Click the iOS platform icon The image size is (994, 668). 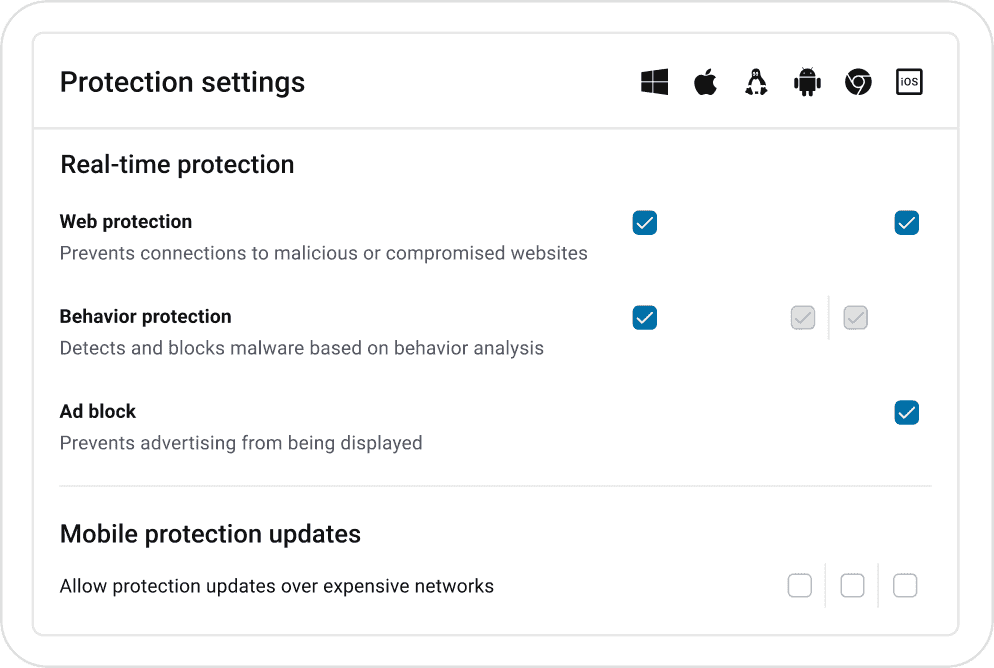[x=908, y=82]
